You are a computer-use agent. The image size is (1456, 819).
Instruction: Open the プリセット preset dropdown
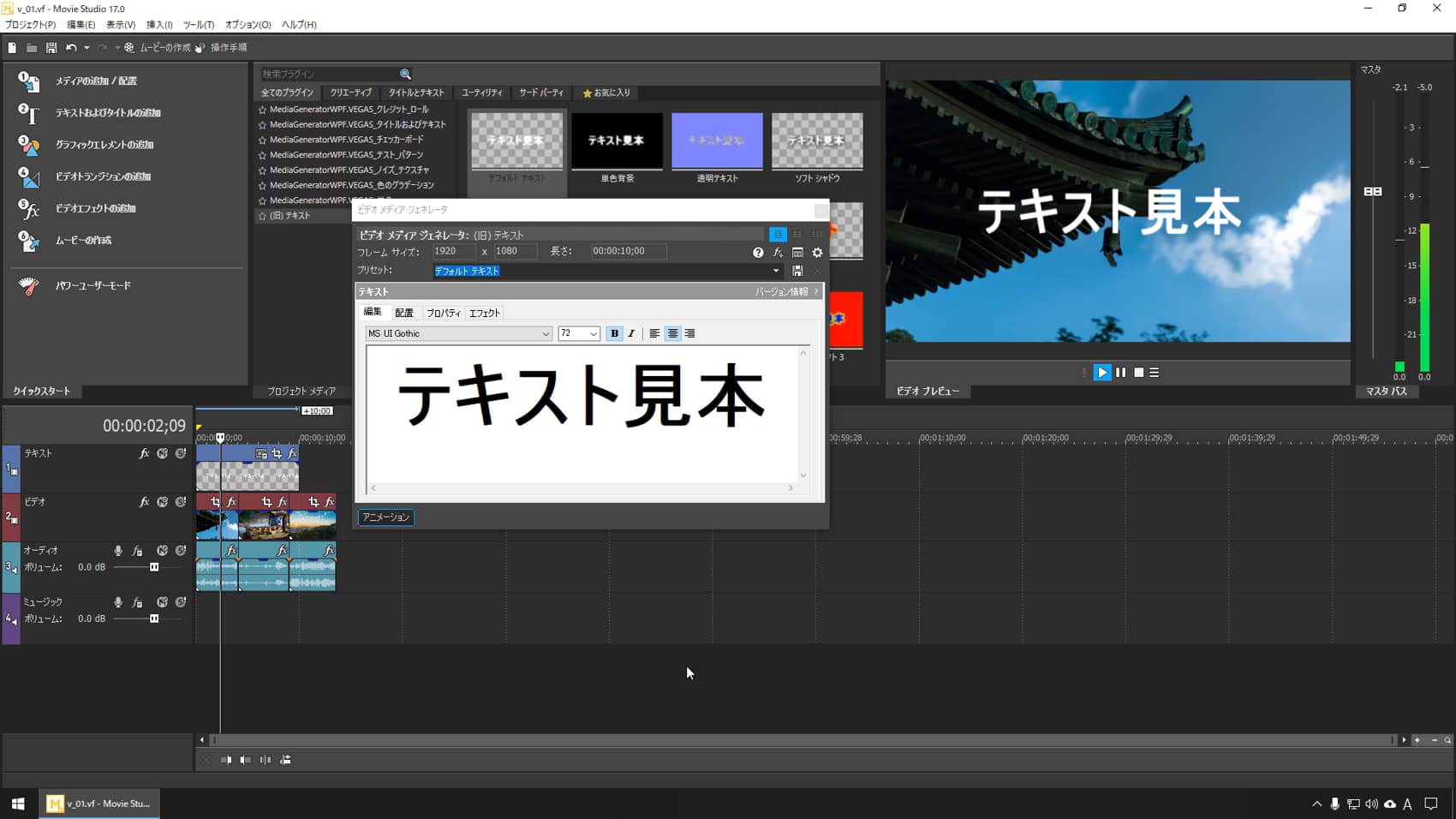[775, 271]
